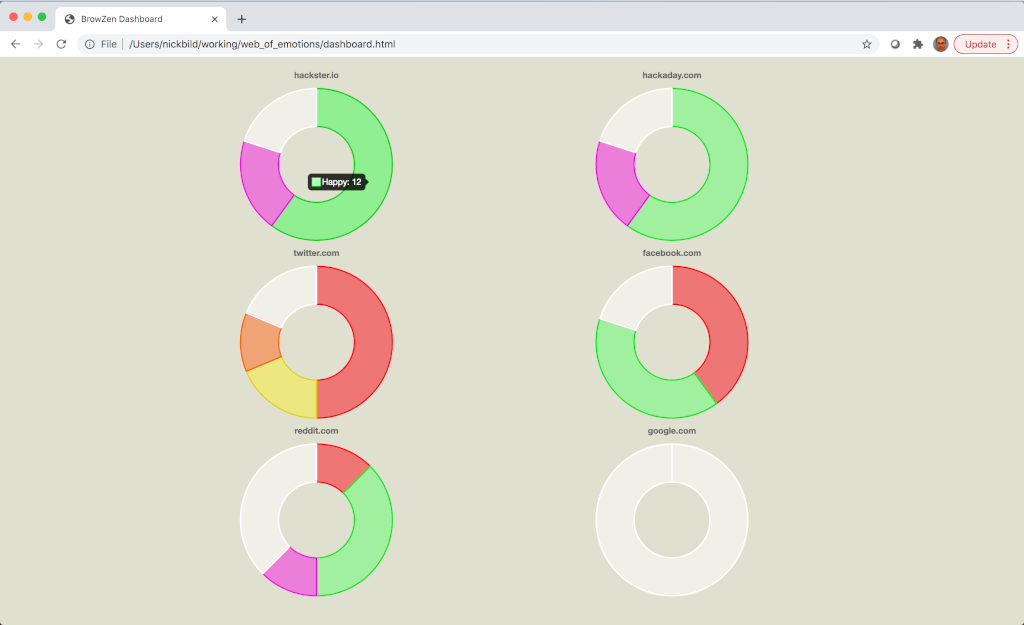Click the green swatch in Happy tooltip
Viewport: 1024px width, 625px height.
(316, 182)
